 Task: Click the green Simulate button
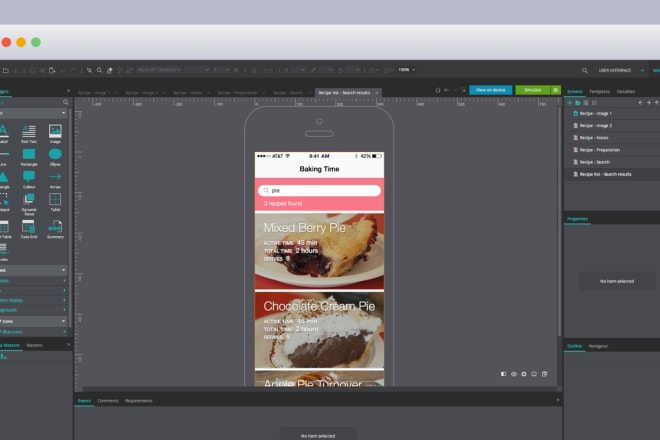(533, 90)
